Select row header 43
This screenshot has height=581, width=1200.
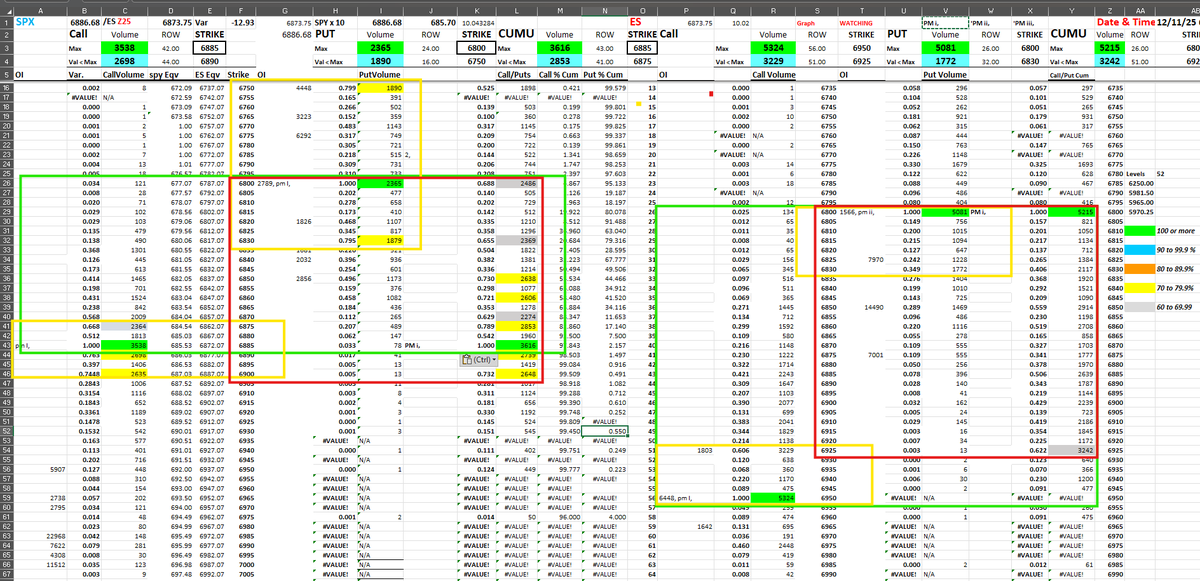(x=6, y=345)
